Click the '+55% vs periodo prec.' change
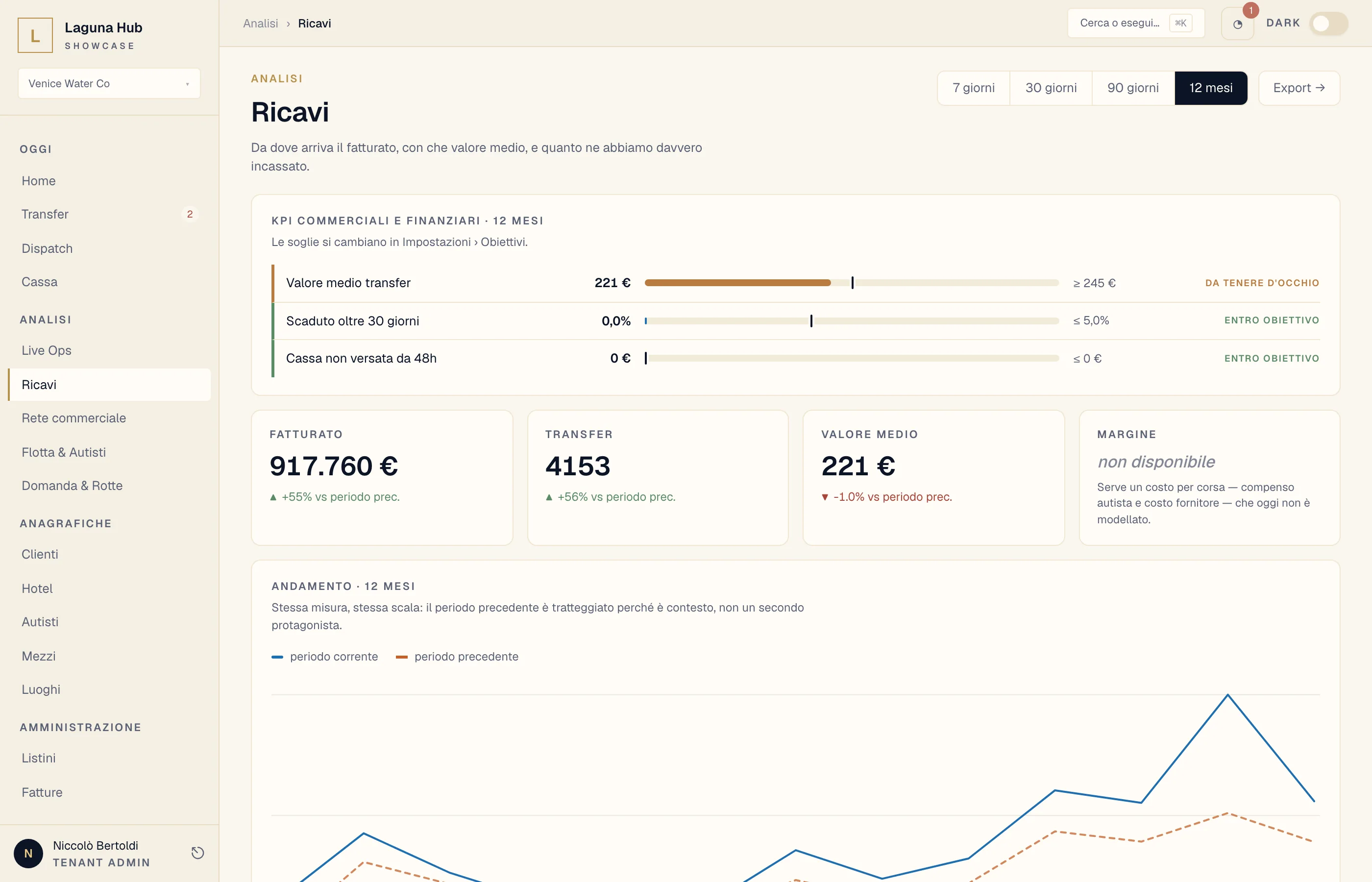Image resolution: width=1372 pixels, height=882 pixels. (x=335, y=497)
